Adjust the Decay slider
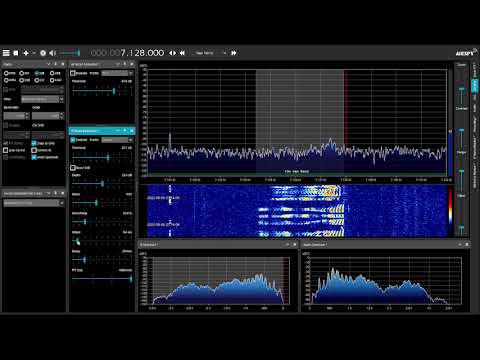 (x=102, y=259)
